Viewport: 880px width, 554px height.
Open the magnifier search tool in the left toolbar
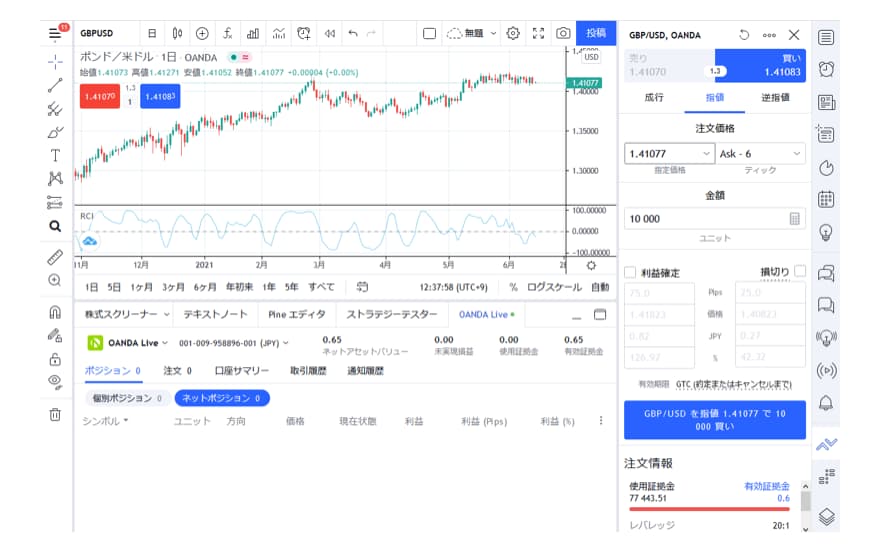pos(55,226)
